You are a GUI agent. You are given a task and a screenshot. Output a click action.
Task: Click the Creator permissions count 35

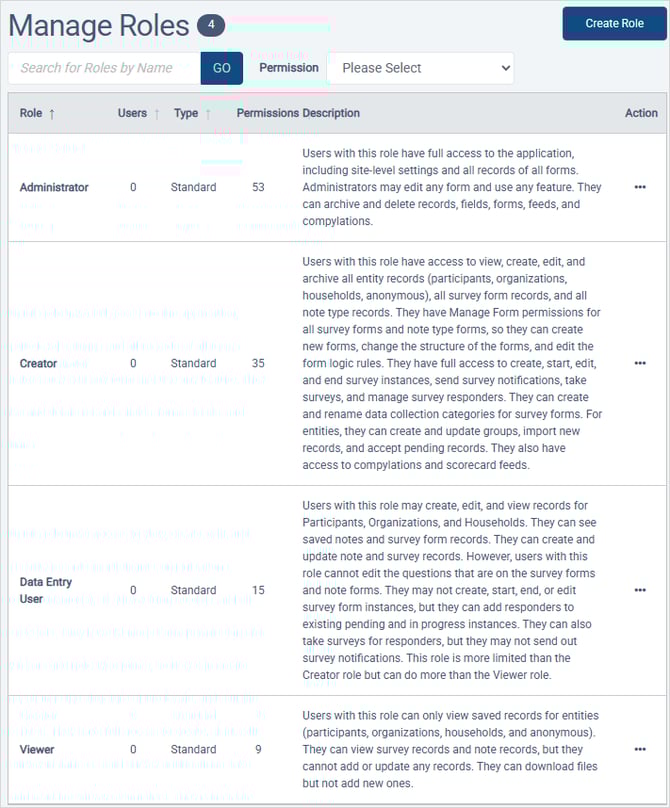[x=258, y=363]
